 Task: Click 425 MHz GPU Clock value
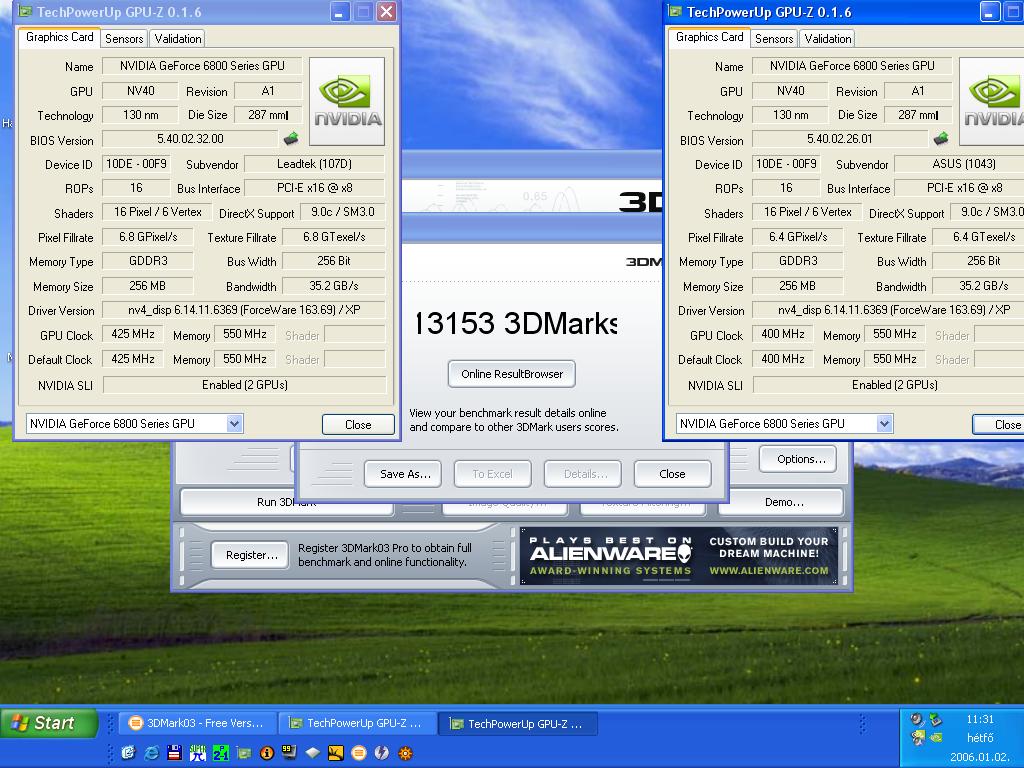133,334
